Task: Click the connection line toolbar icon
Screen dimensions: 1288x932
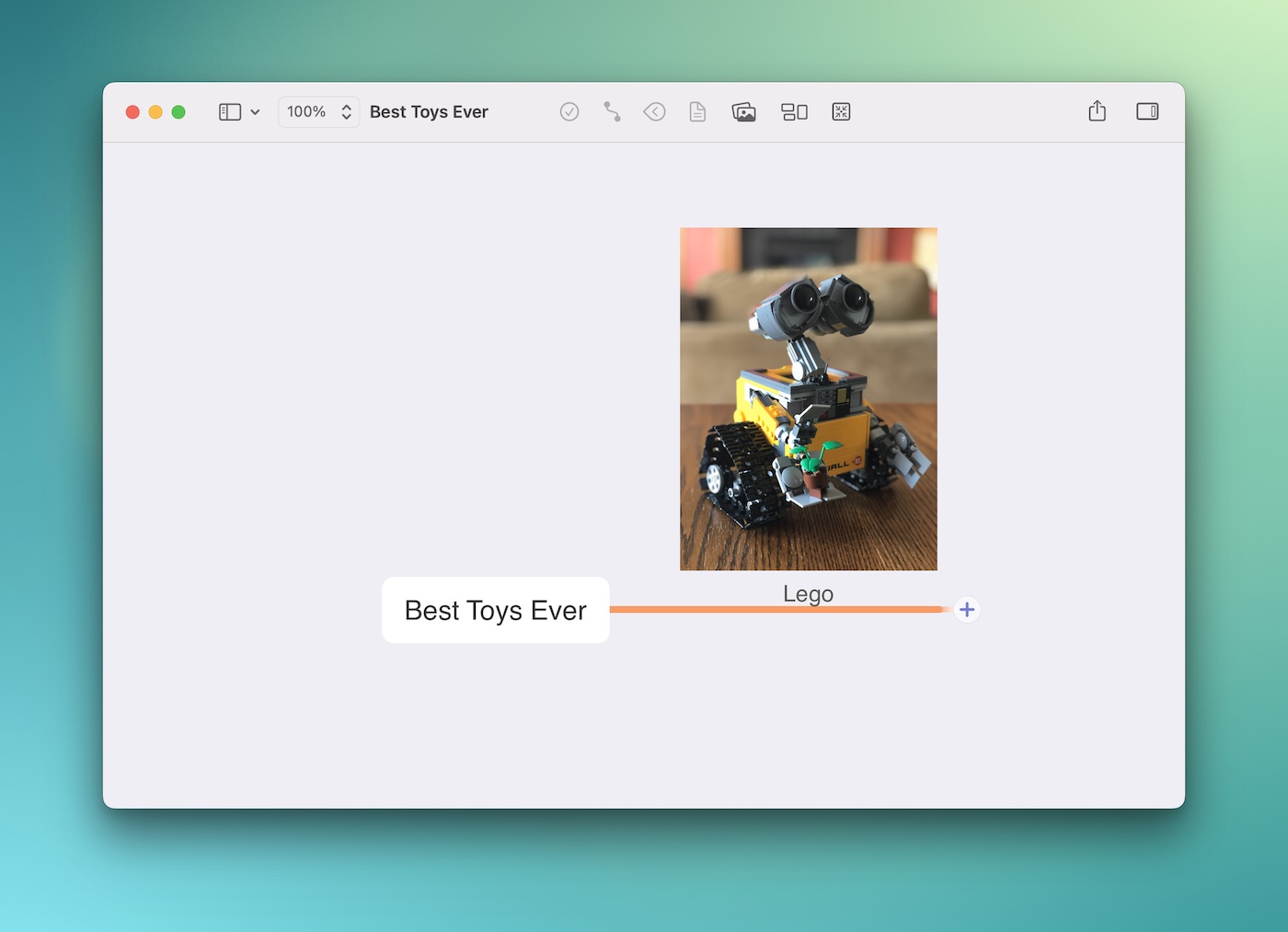Action: 612,112
